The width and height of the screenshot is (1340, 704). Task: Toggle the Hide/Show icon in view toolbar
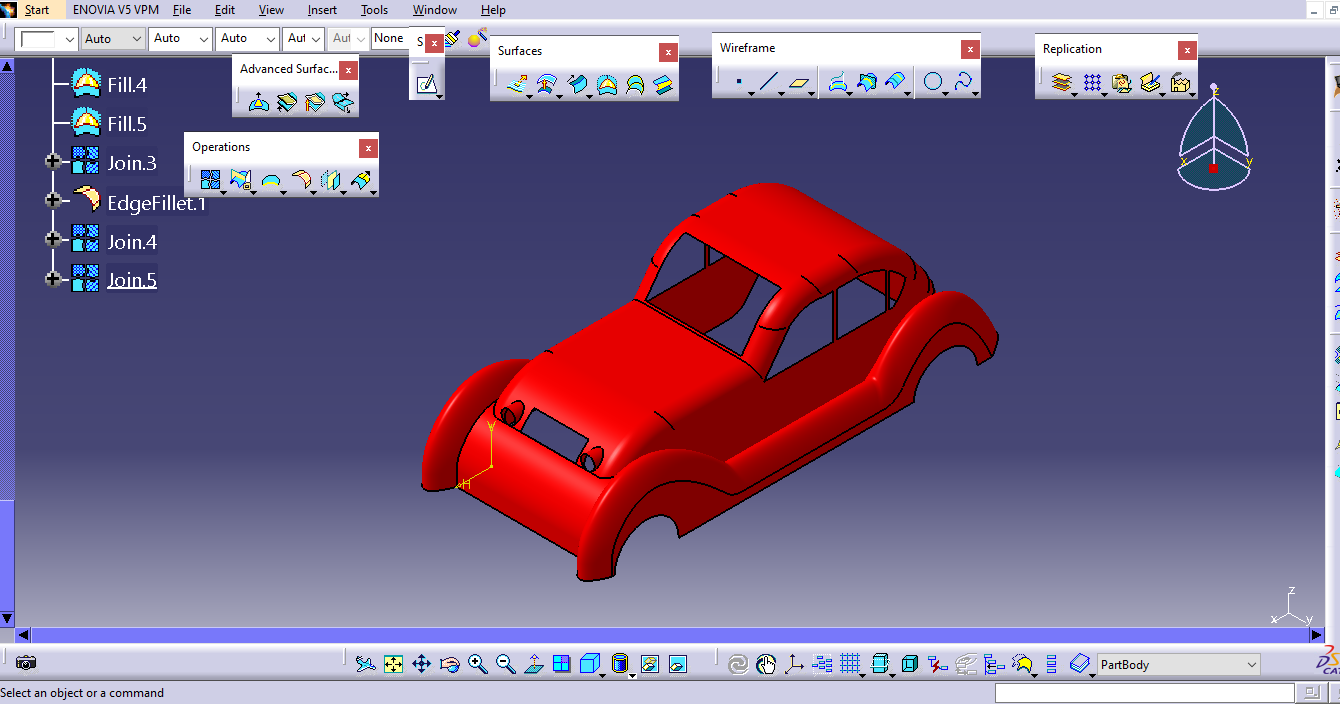point(649,663)
